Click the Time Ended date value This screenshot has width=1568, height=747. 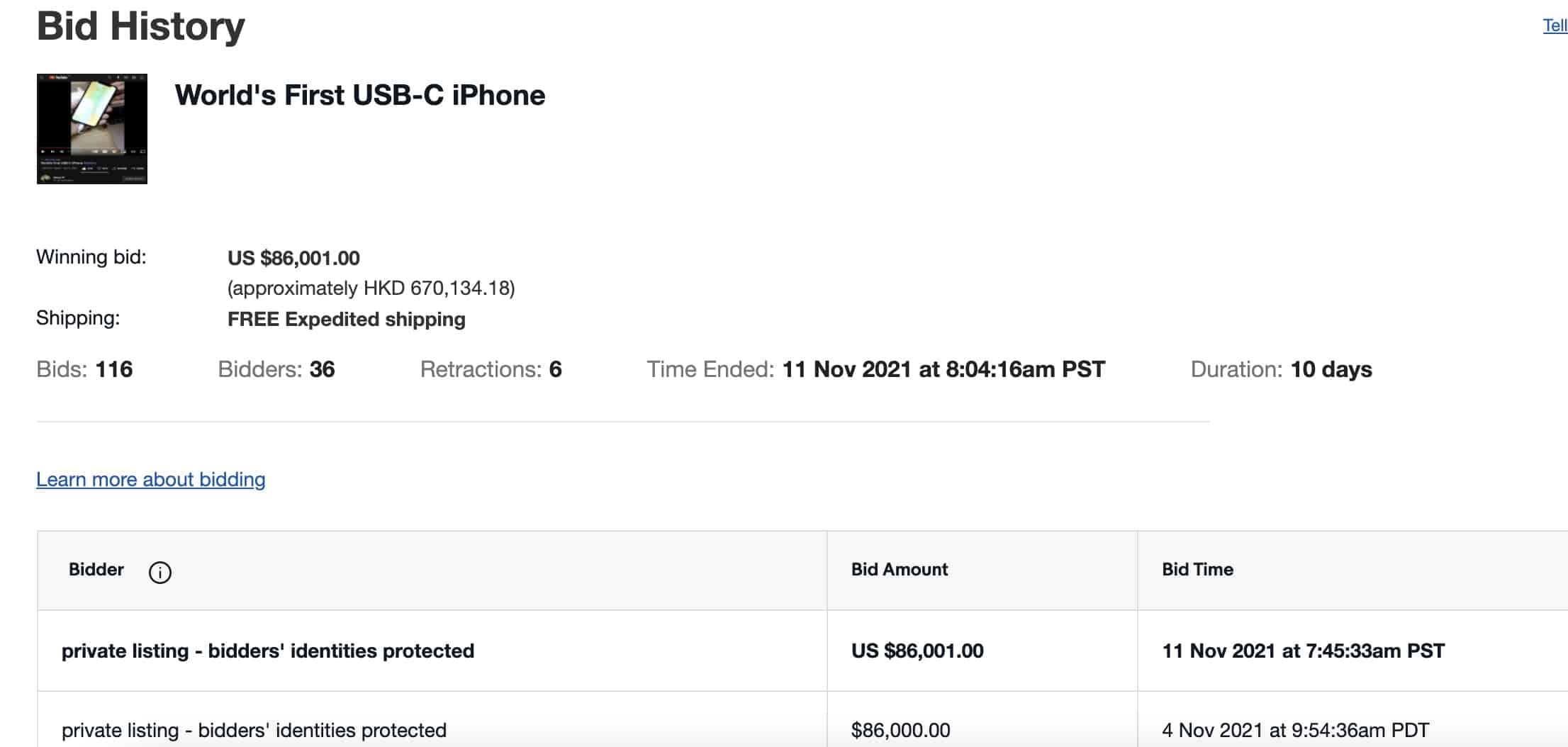[943, 369]
